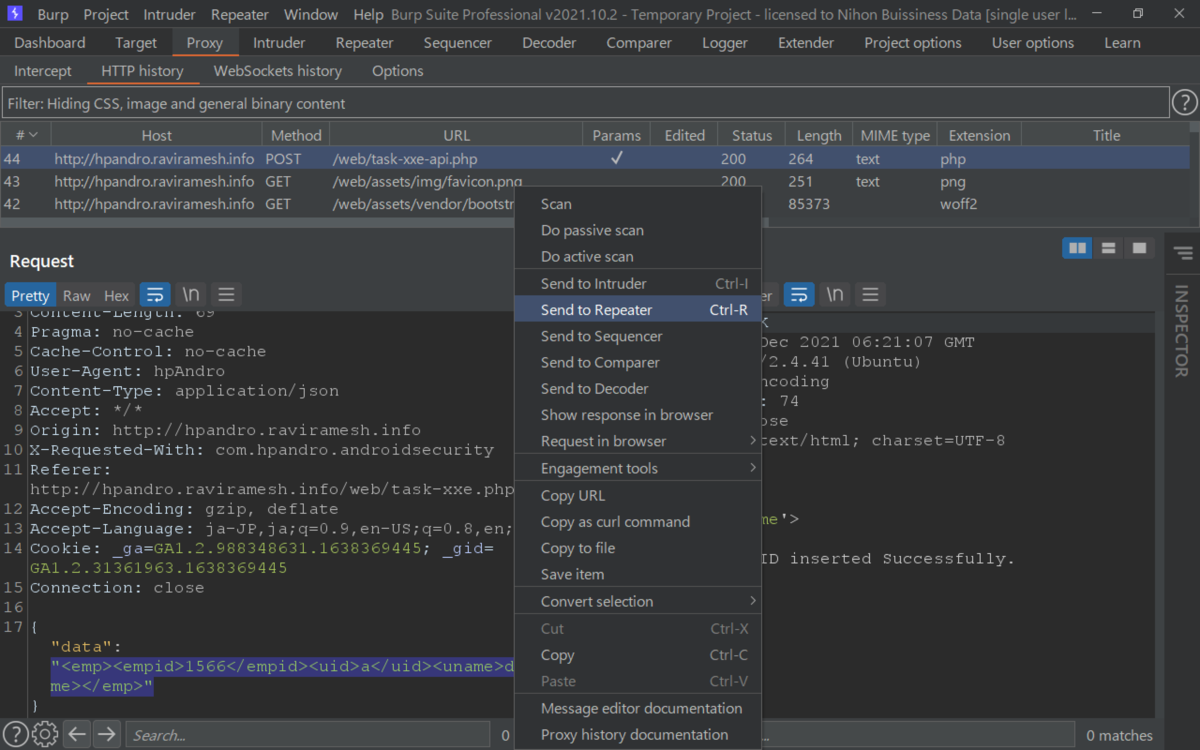Show non-printable characters in Request panel
Viewport: 1200px width, 750px height.
tap(191, 294)
